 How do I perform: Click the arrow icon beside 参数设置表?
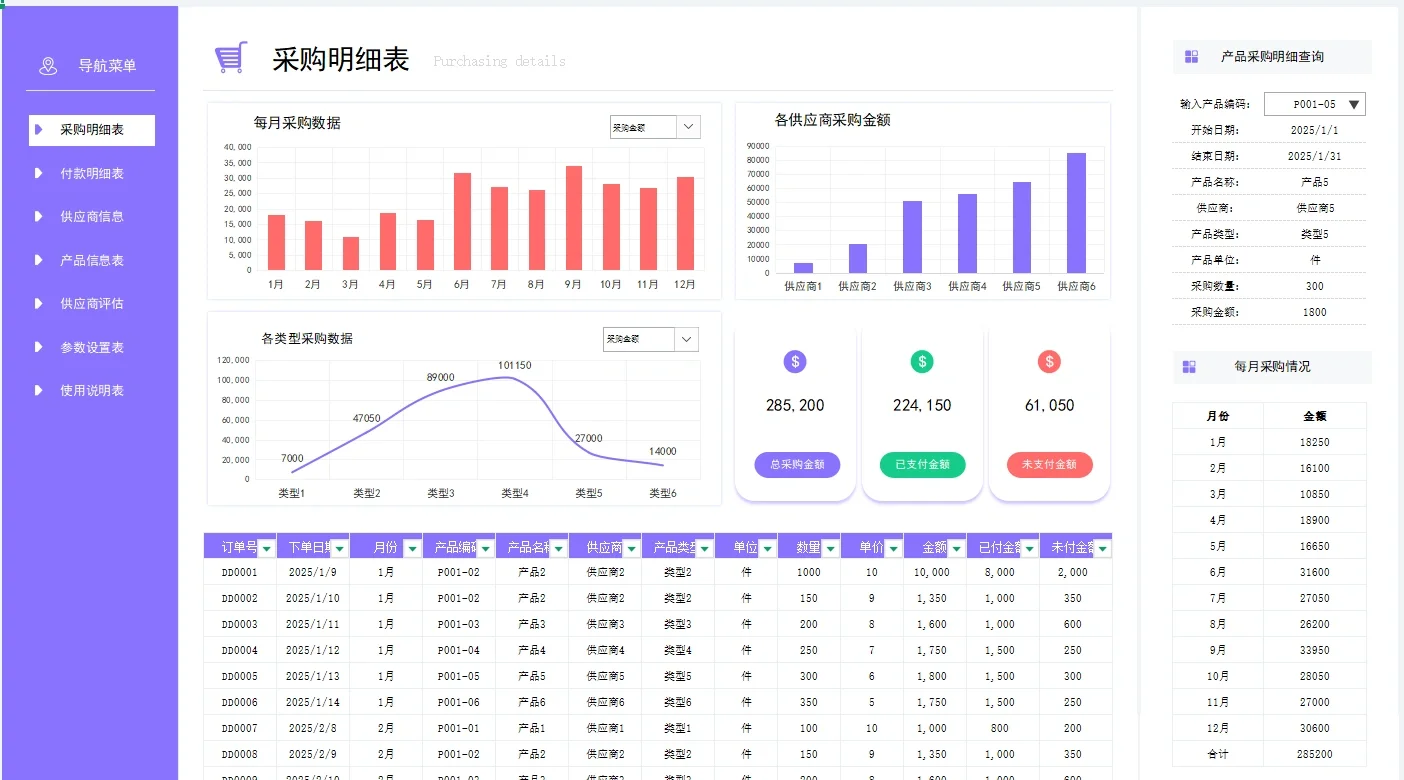(36, 347)
